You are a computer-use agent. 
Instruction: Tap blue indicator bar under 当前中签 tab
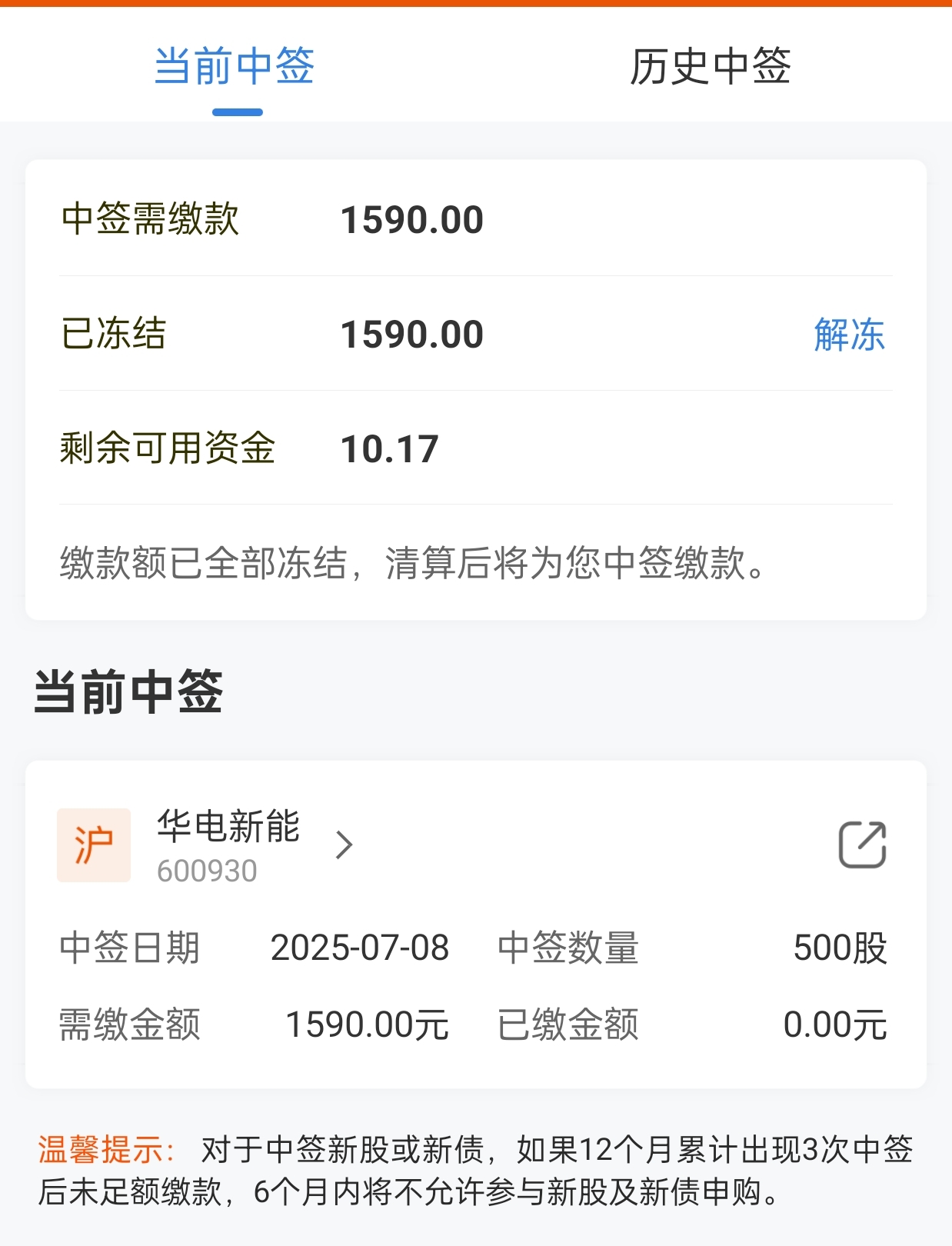(x=238, y=112)
